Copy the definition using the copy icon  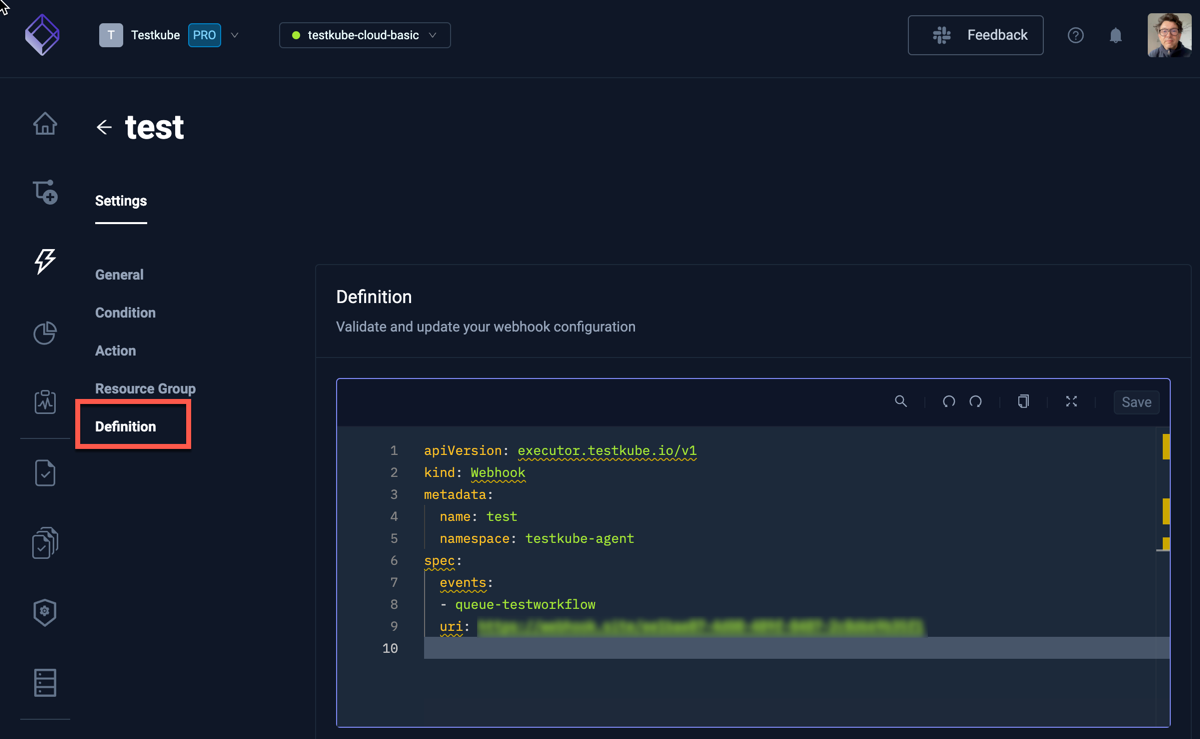tap(1023, 401)
